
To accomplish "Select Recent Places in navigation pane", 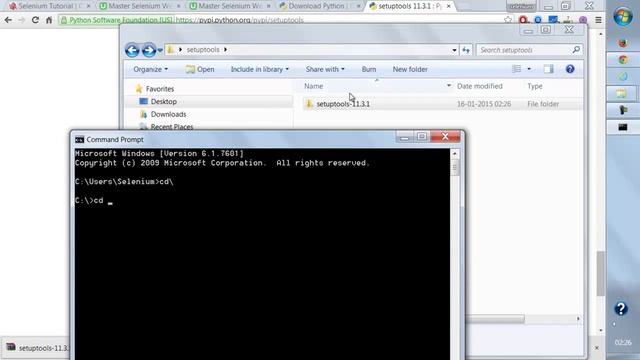I will (171, 127).
